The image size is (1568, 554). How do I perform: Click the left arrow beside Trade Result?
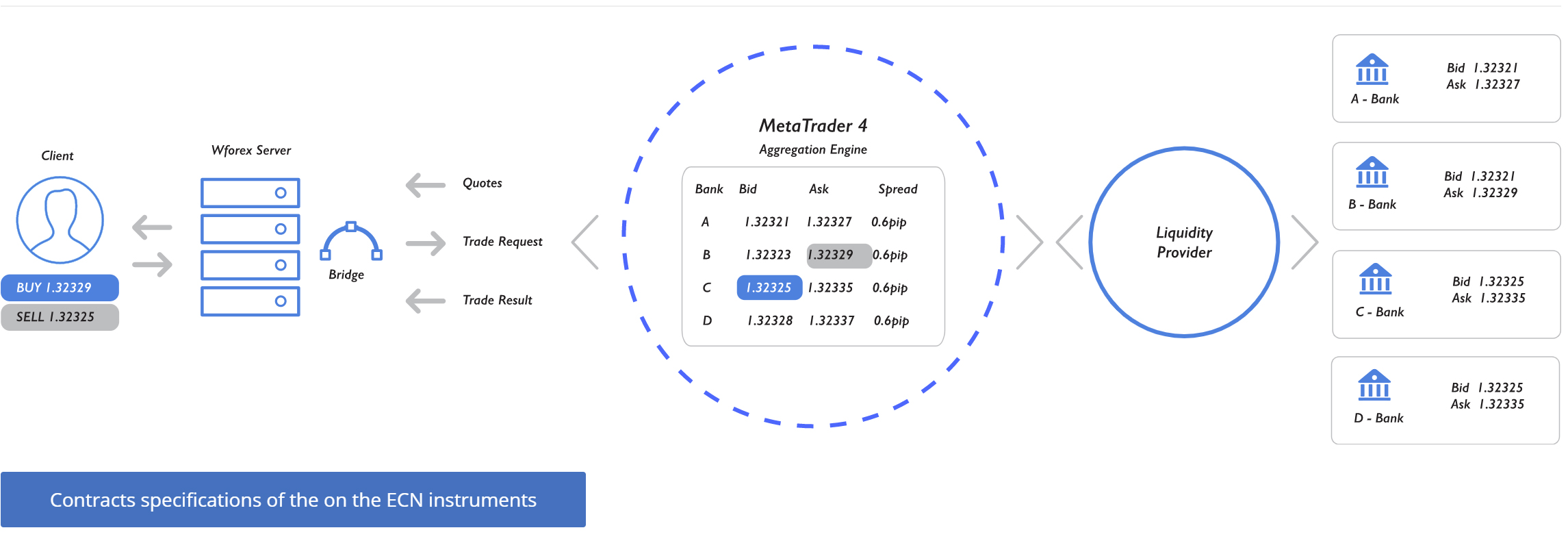pyautogui.click(x=426, y=301)
